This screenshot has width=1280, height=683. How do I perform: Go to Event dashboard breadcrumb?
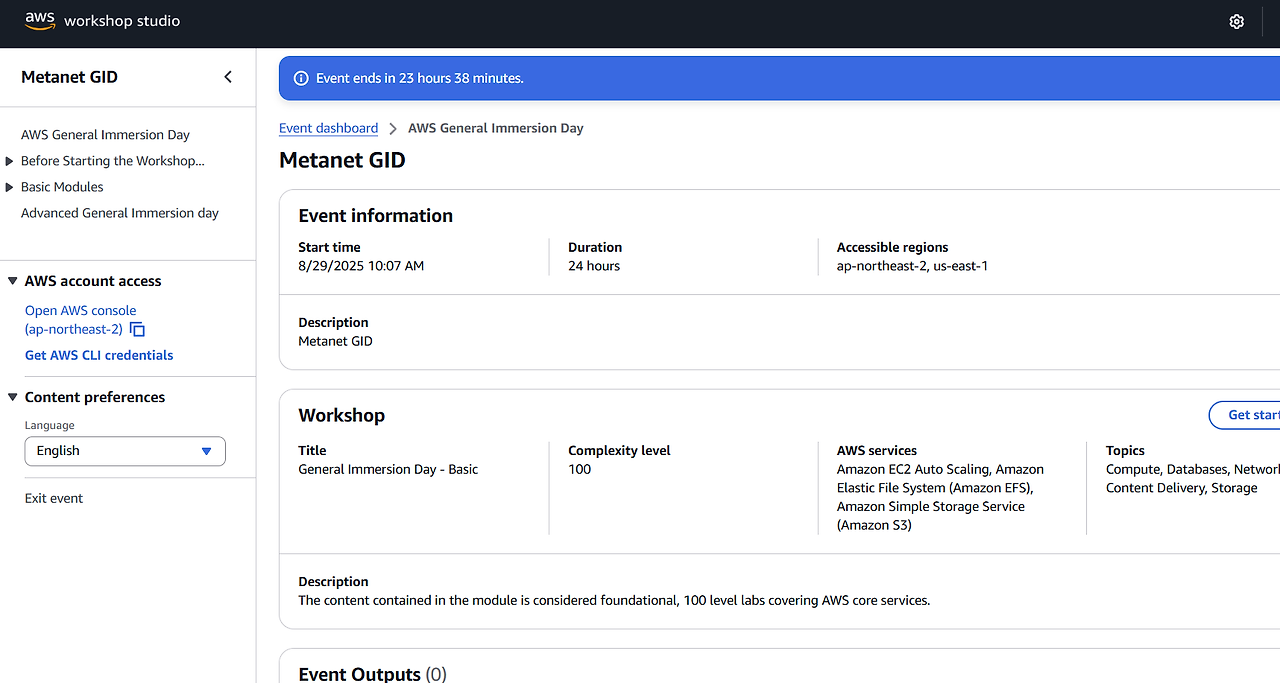point(328,128)
